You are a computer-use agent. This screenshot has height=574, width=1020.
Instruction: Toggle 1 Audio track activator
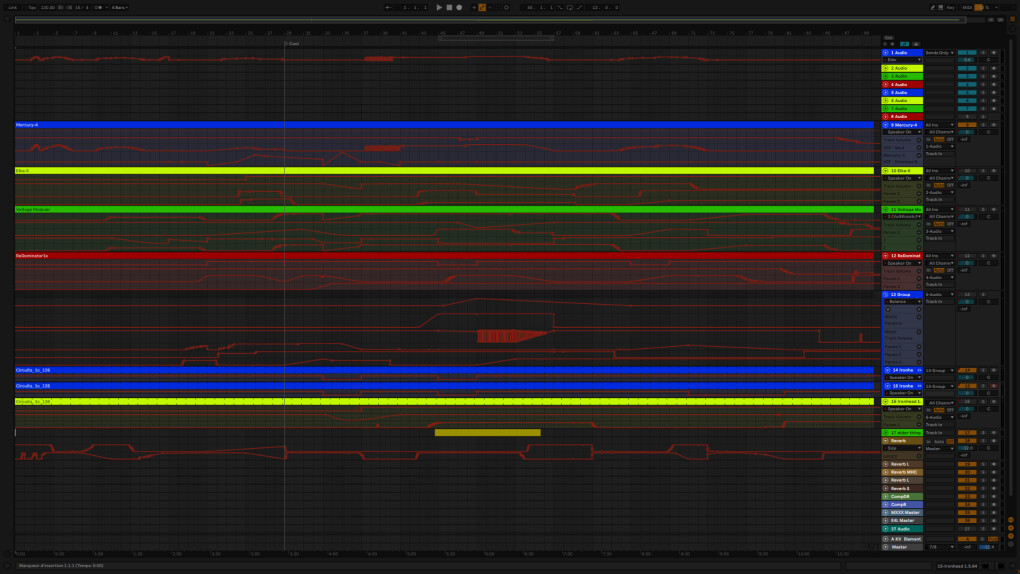coord(967,53)
